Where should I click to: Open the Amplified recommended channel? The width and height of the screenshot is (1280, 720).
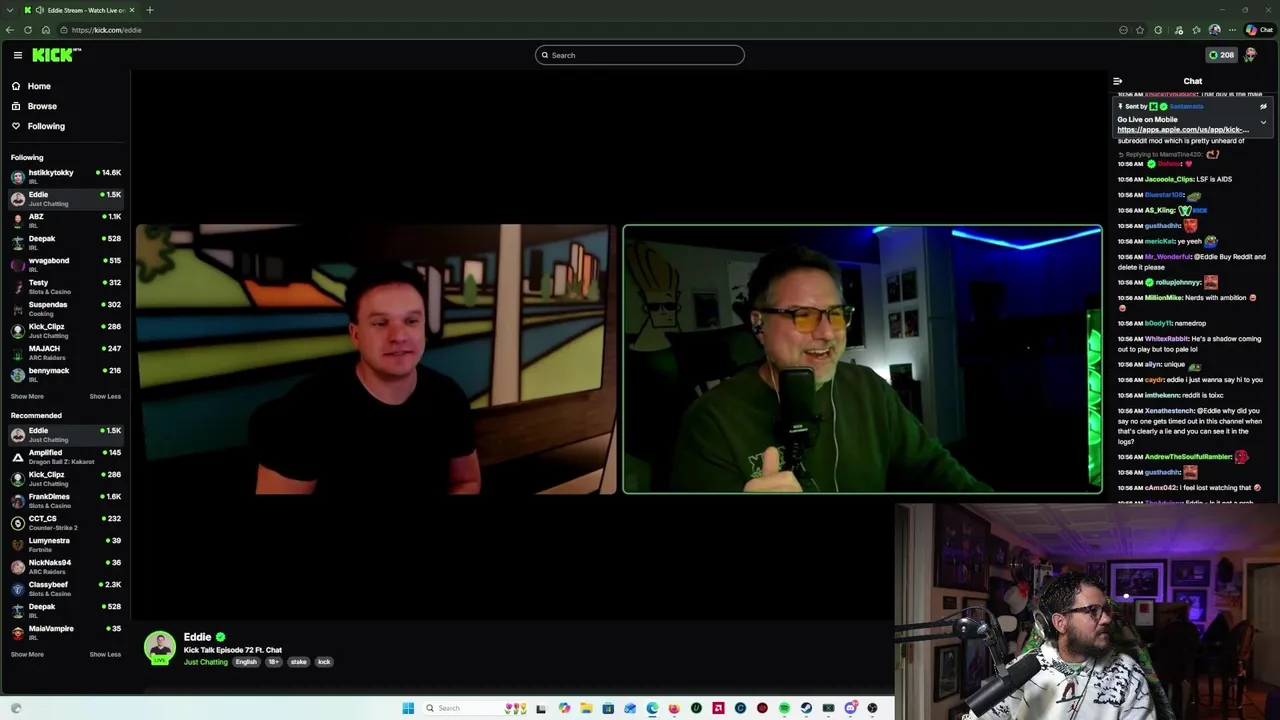point(66,456)
